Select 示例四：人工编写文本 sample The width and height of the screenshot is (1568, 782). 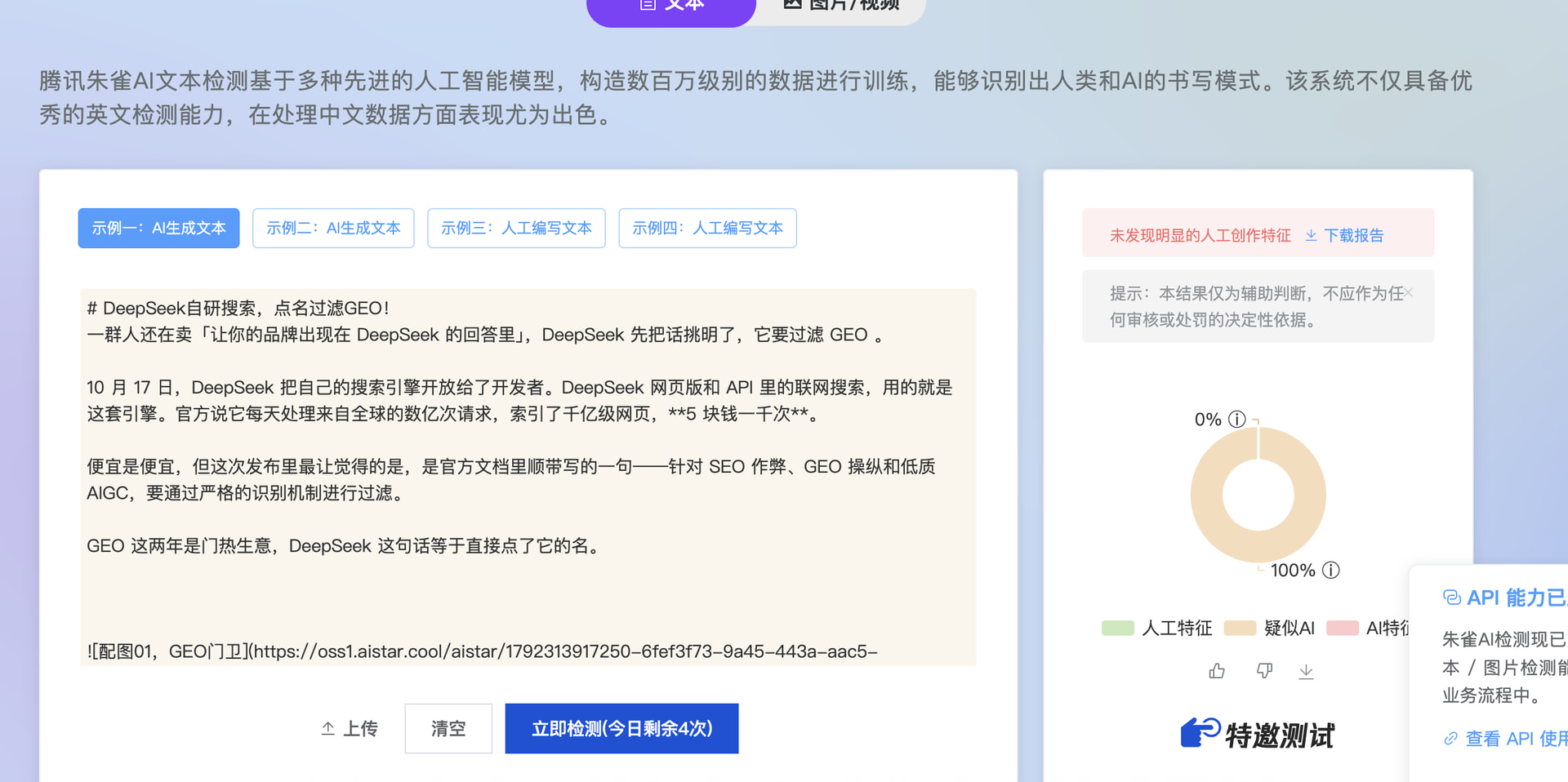coord(707,228)
